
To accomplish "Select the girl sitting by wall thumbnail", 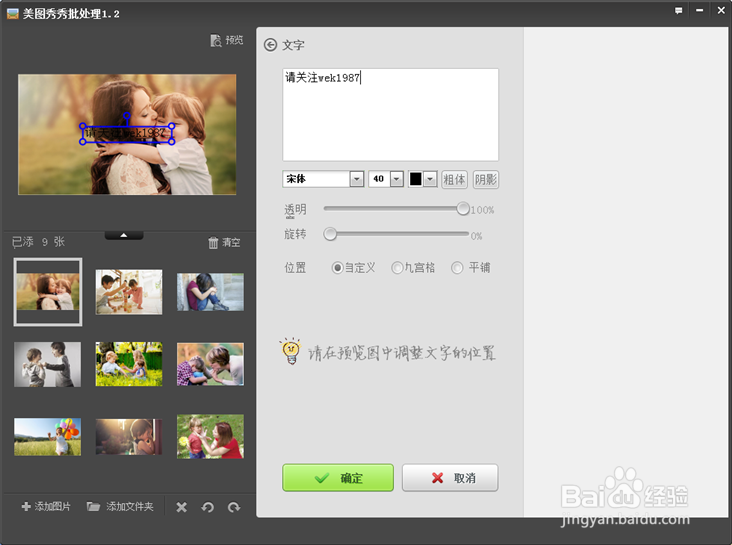I will pos(210,292).
